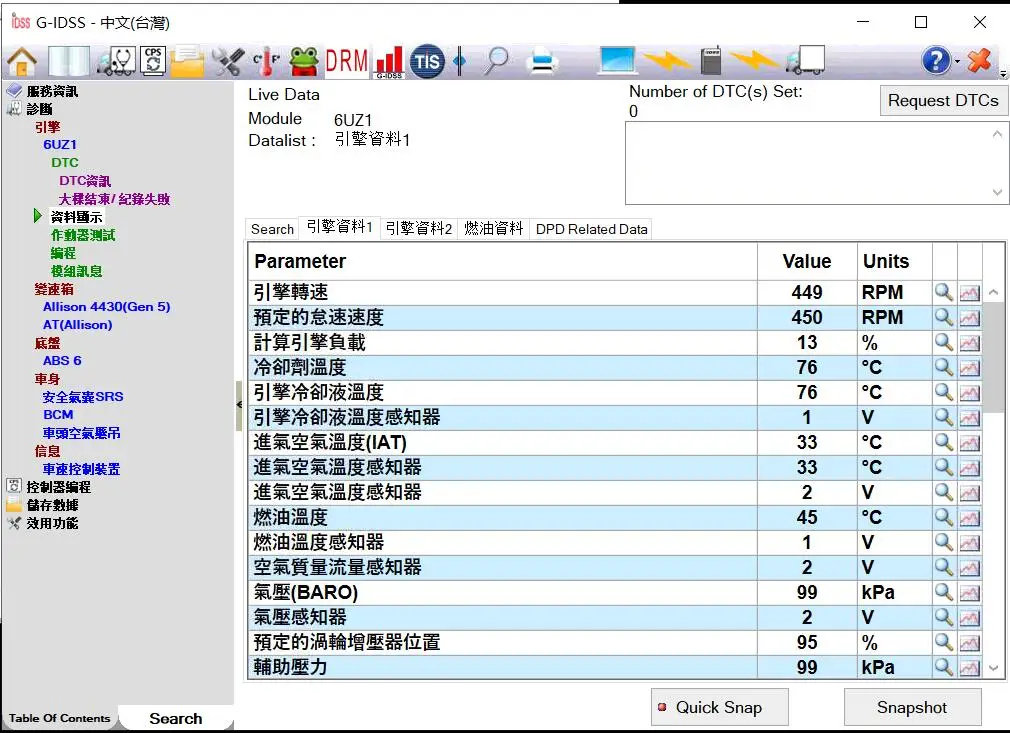Select 作動器測試 in the sidebar tree

(x=83, y=235)
